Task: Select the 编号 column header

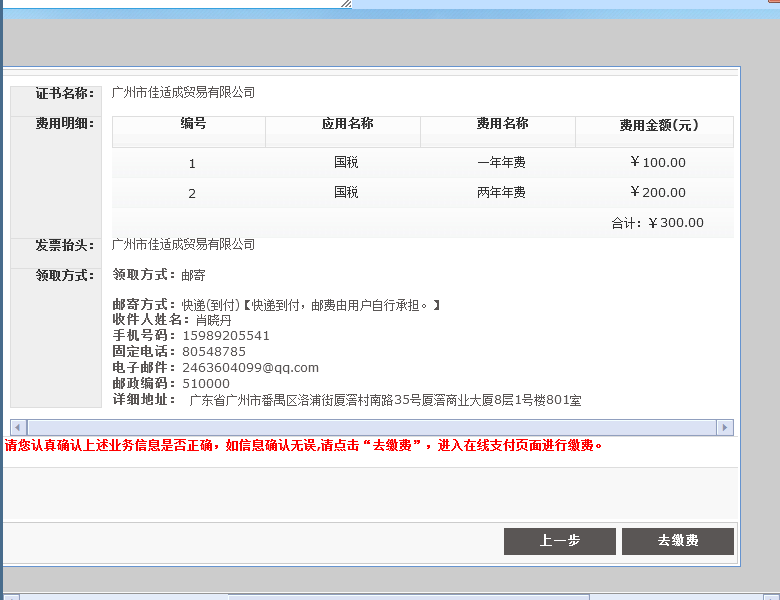Action: (x=189, y=131)
